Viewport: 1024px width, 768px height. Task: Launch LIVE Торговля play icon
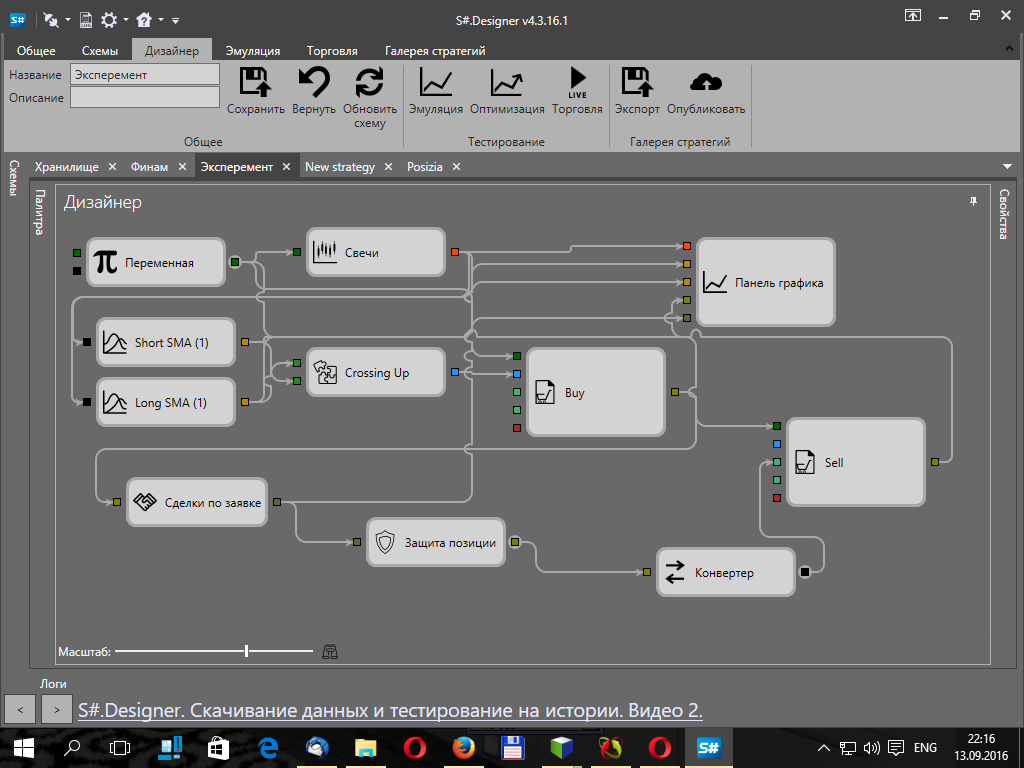pyautogui.click(x=577, y=82)
